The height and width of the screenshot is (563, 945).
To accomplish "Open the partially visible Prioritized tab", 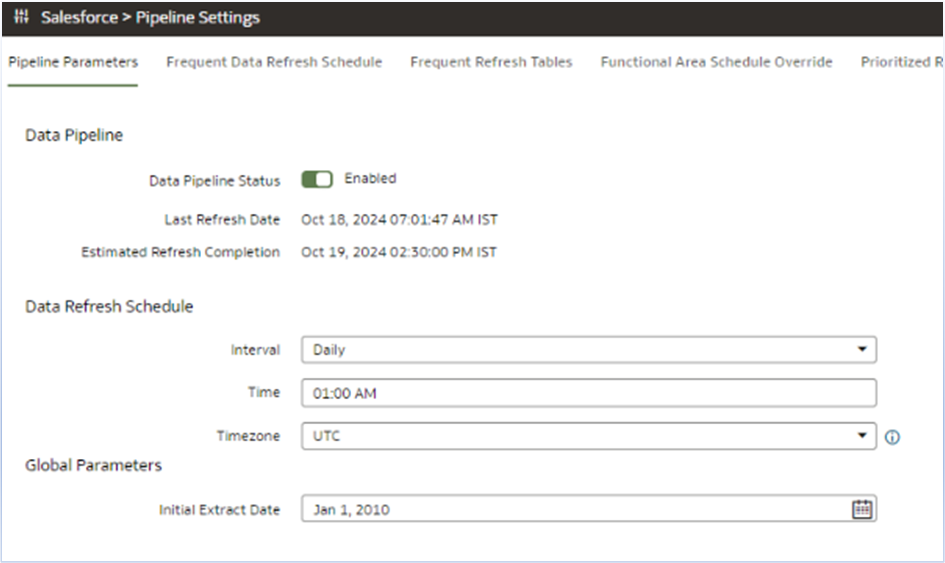I will (x=902, y=62).
